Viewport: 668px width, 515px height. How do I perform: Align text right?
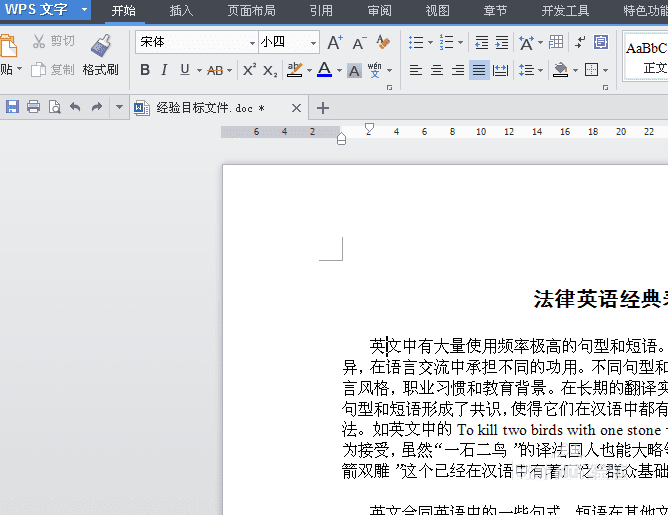click(x=458, y=70)
